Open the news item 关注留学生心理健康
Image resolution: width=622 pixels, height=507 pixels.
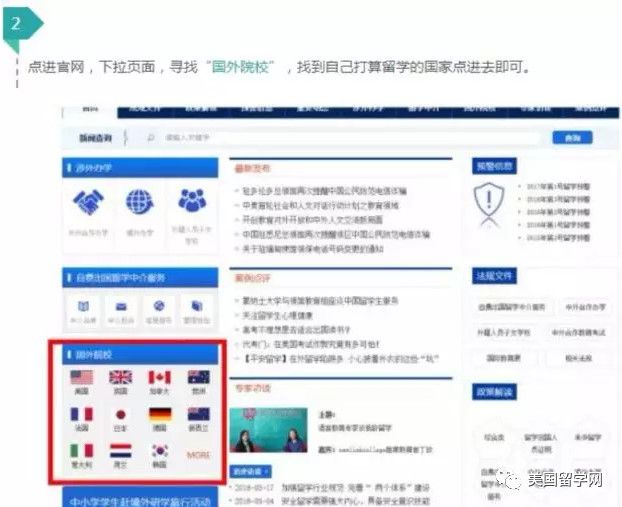coord(278,315)
